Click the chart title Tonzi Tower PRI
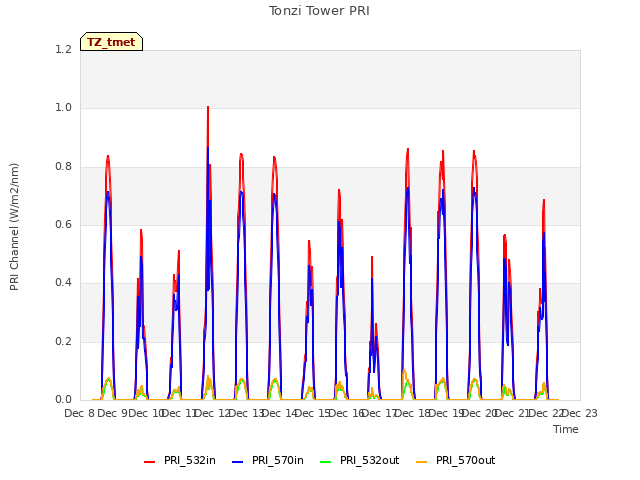Image resolution: width=640 pixels, height=480 pixels. coord(319,11)
